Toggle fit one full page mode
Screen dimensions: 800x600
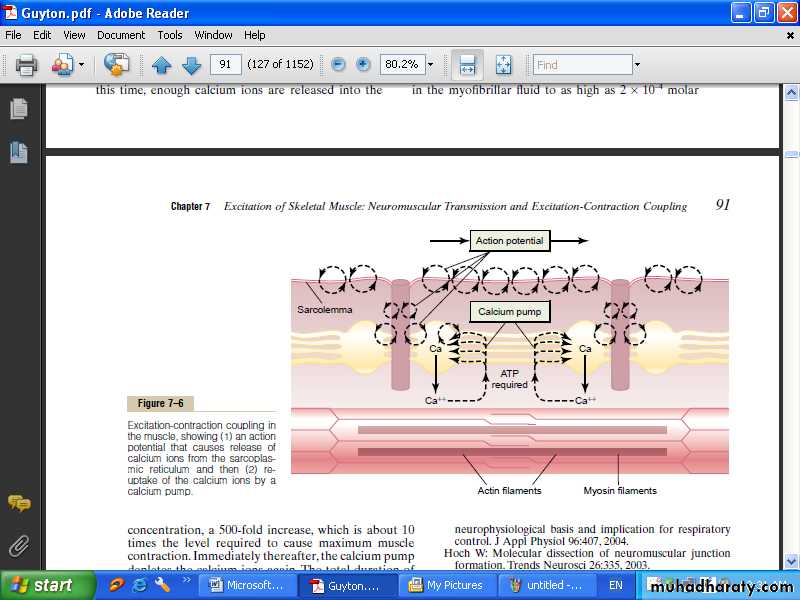[x=503, y=65]
